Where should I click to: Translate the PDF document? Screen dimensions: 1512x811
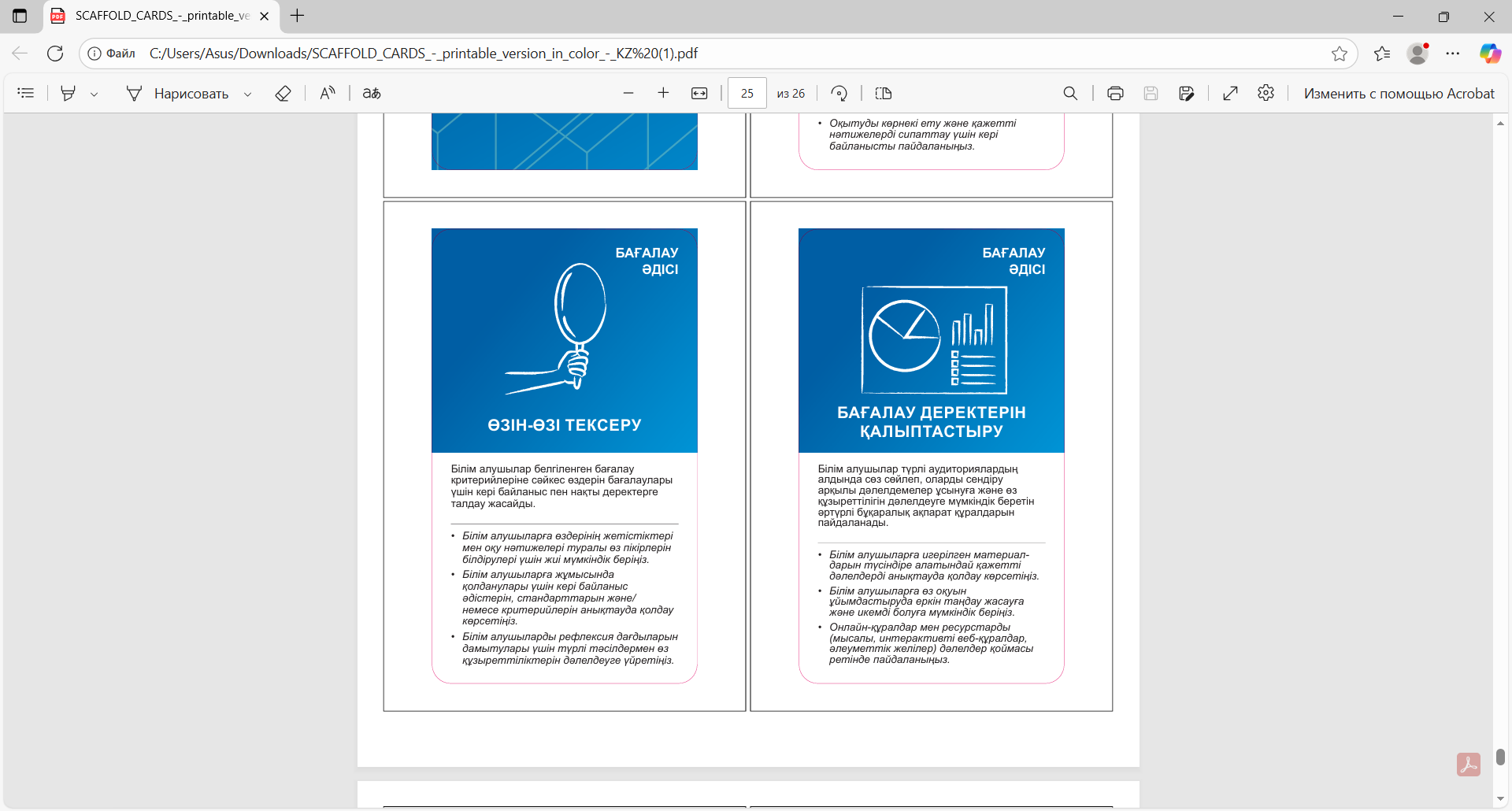click(372, 94)
